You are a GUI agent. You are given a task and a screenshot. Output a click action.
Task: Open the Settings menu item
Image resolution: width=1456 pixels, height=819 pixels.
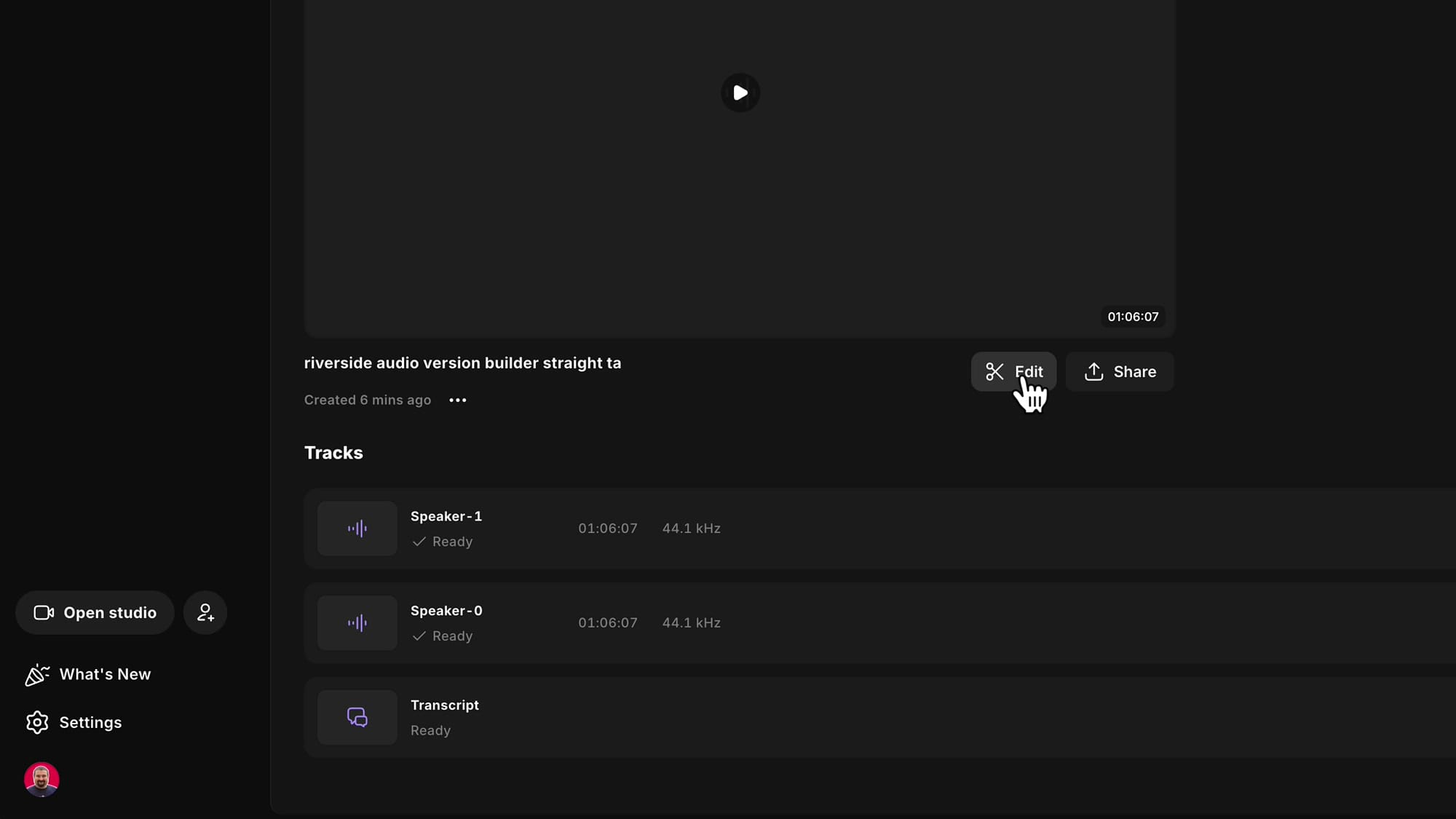coord(90,722)
